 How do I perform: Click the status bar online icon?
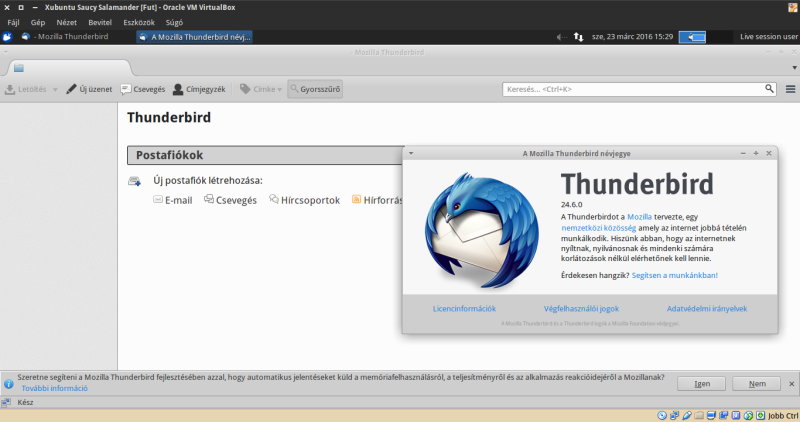6,403
